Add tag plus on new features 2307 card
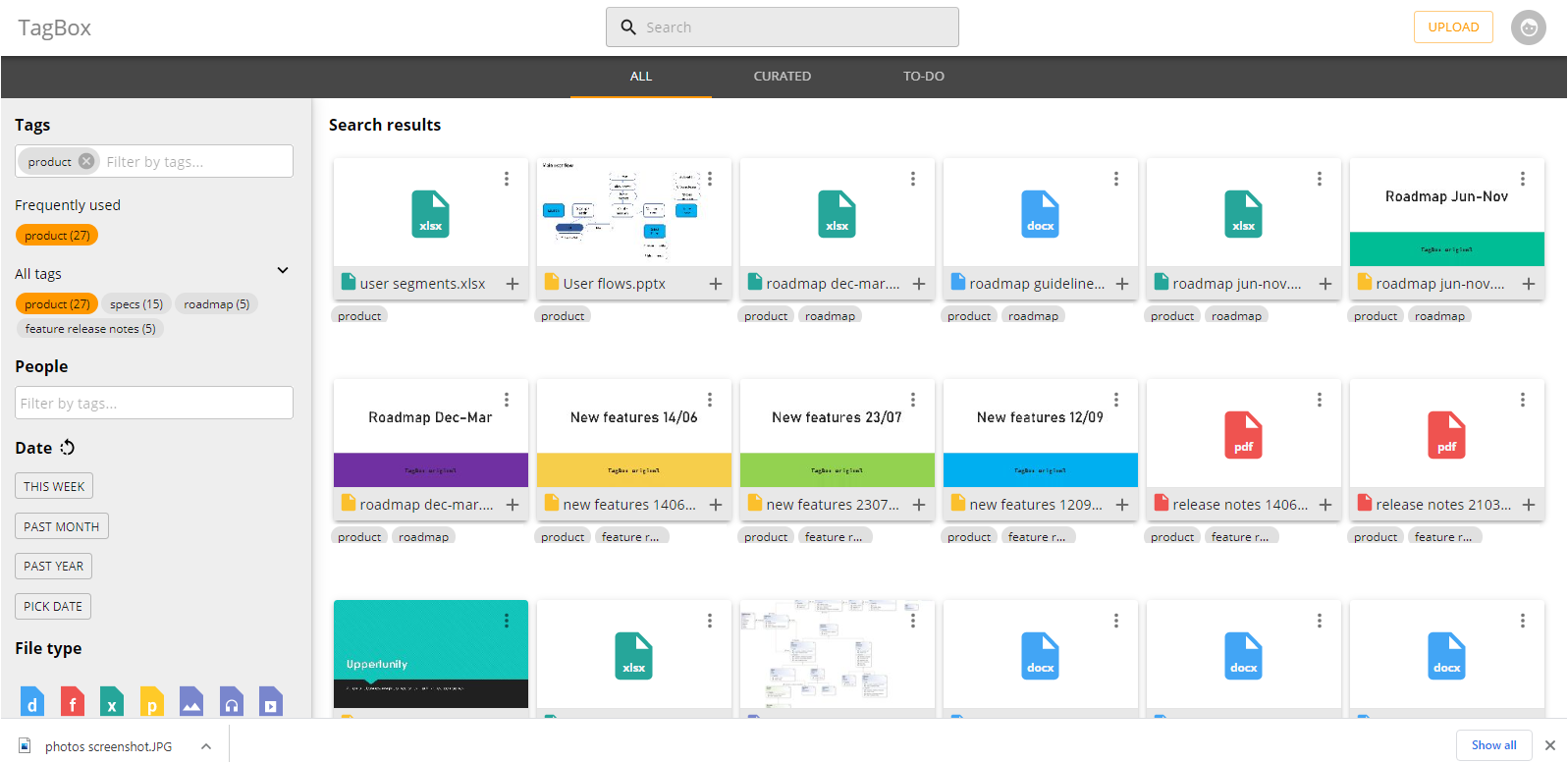The width and height of the screenshot is (1568, 763). coord(919,505)
